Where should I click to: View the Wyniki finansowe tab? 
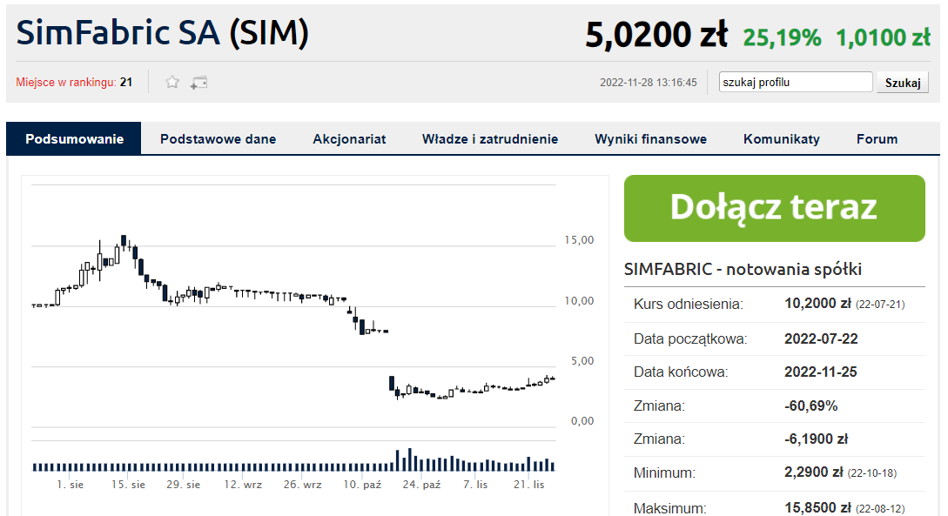point(651,139)
